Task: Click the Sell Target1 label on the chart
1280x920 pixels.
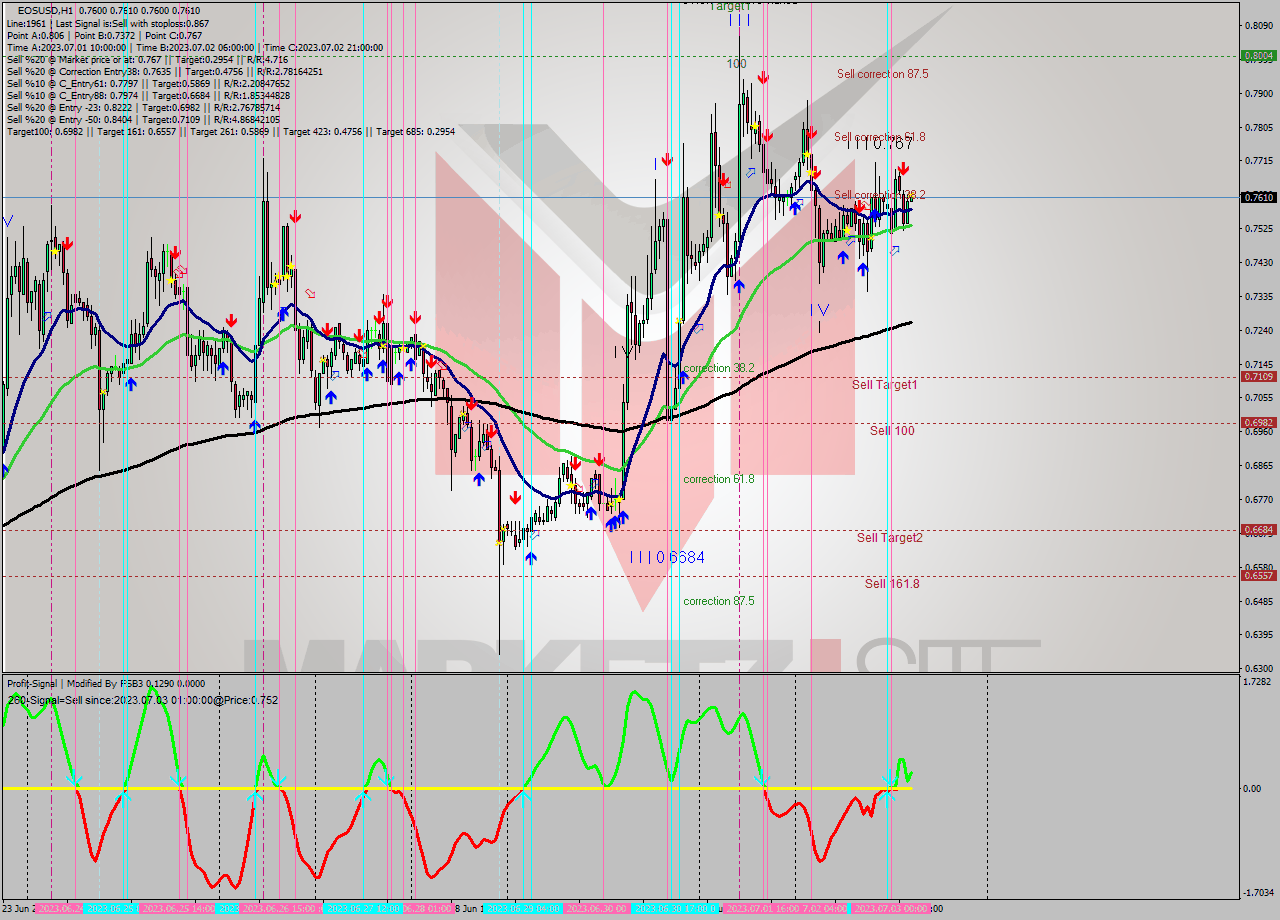Action: pos(884,385)
